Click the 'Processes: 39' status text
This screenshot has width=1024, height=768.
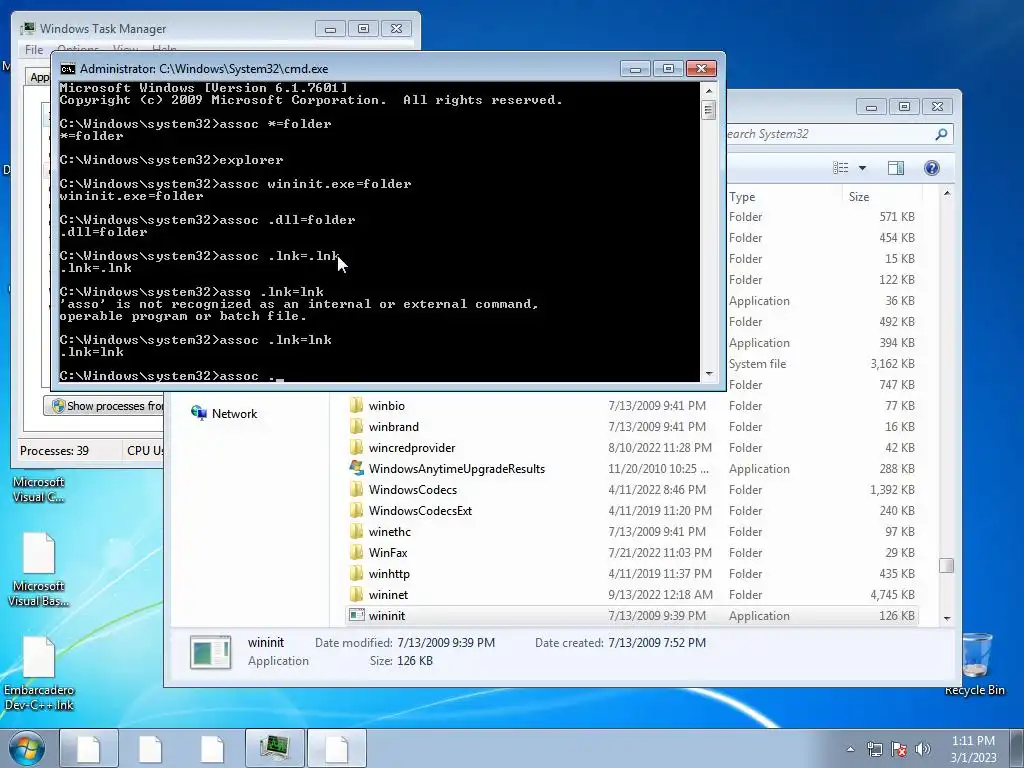click(54, 451)
